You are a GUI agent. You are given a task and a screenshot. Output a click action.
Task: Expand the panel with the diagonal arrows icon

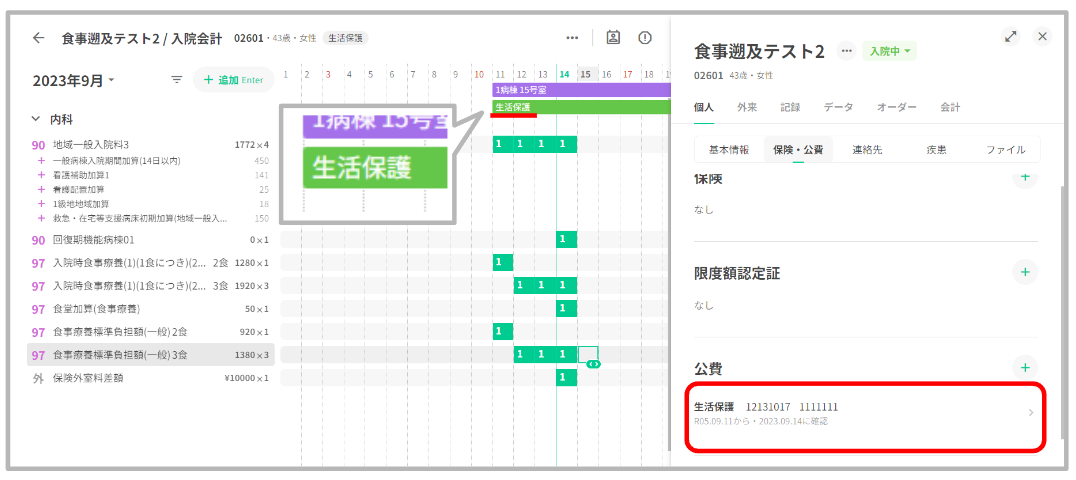pyautogui.click(x=1010, y=37)
